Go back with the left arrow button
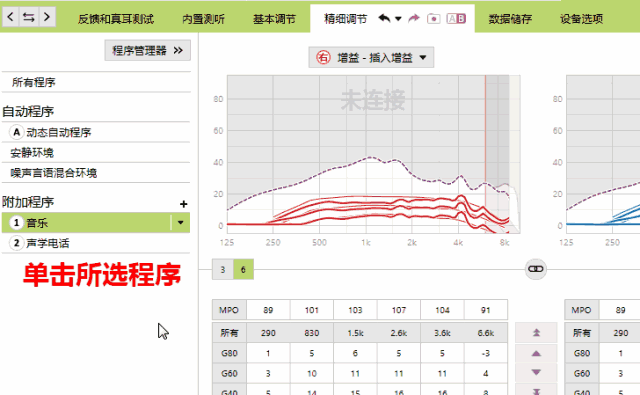The width and height of the screenshot is (640, 395). [x=11, y=17]
